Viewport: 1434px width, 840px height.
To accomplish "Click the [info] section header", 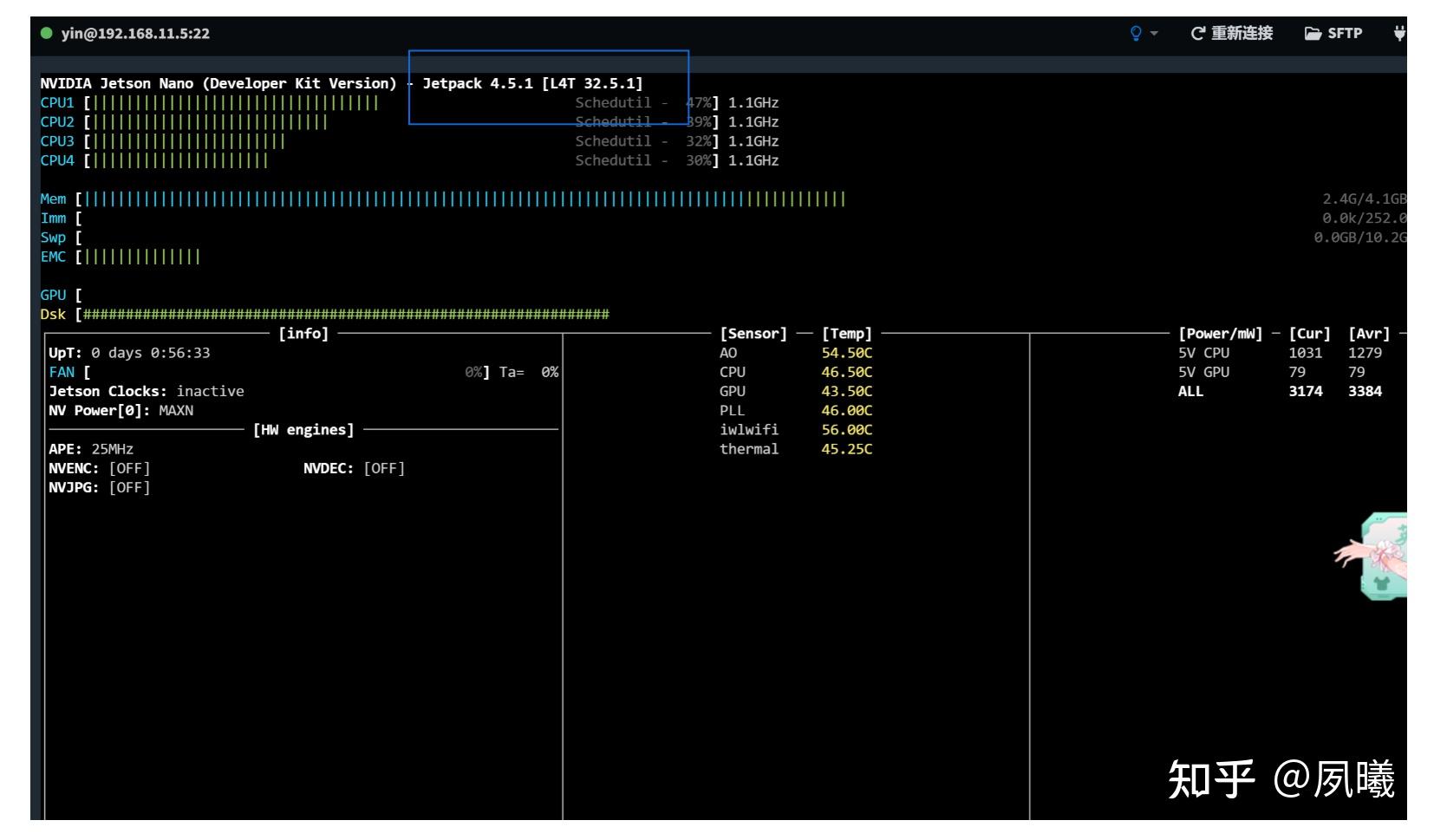I will click(x=303, y=334).
